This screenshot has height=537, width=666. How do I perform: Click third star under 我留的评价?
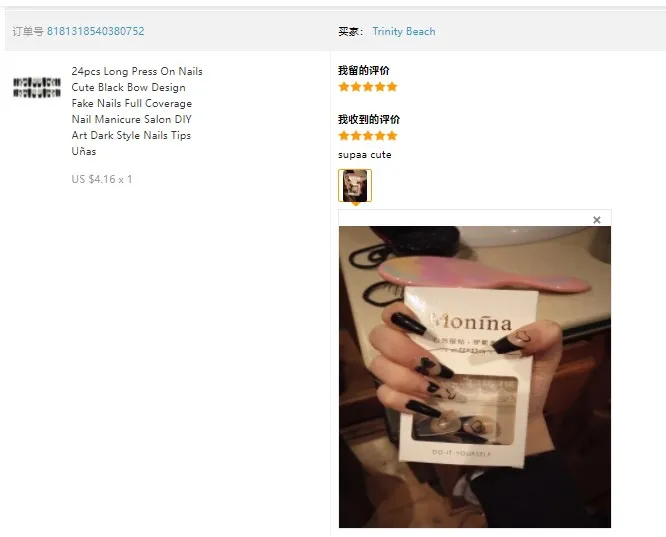coord(368,87)
